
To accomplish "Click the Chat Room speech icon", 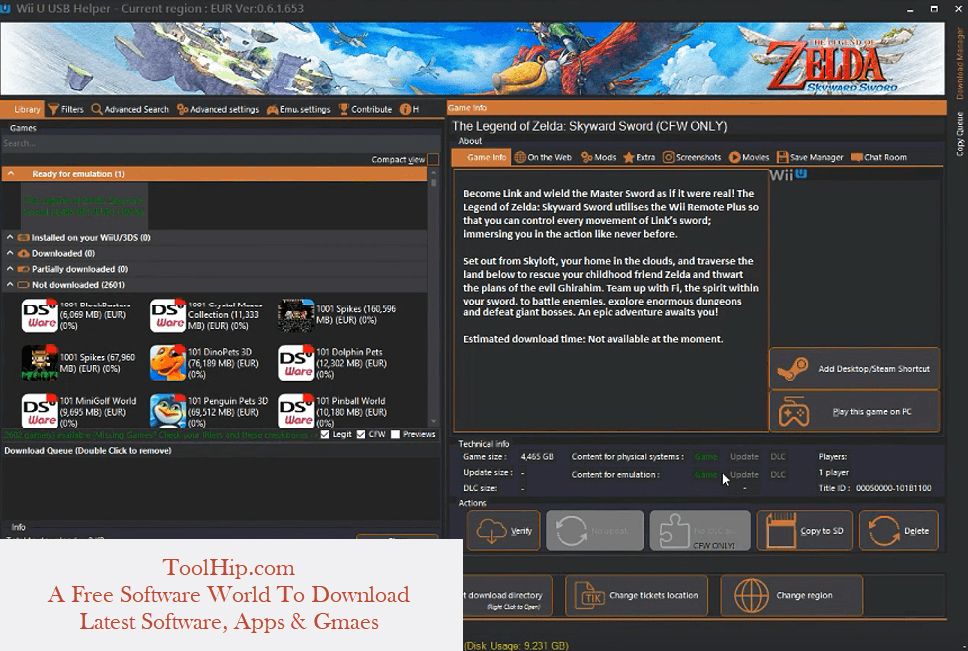I will [856, 157].
